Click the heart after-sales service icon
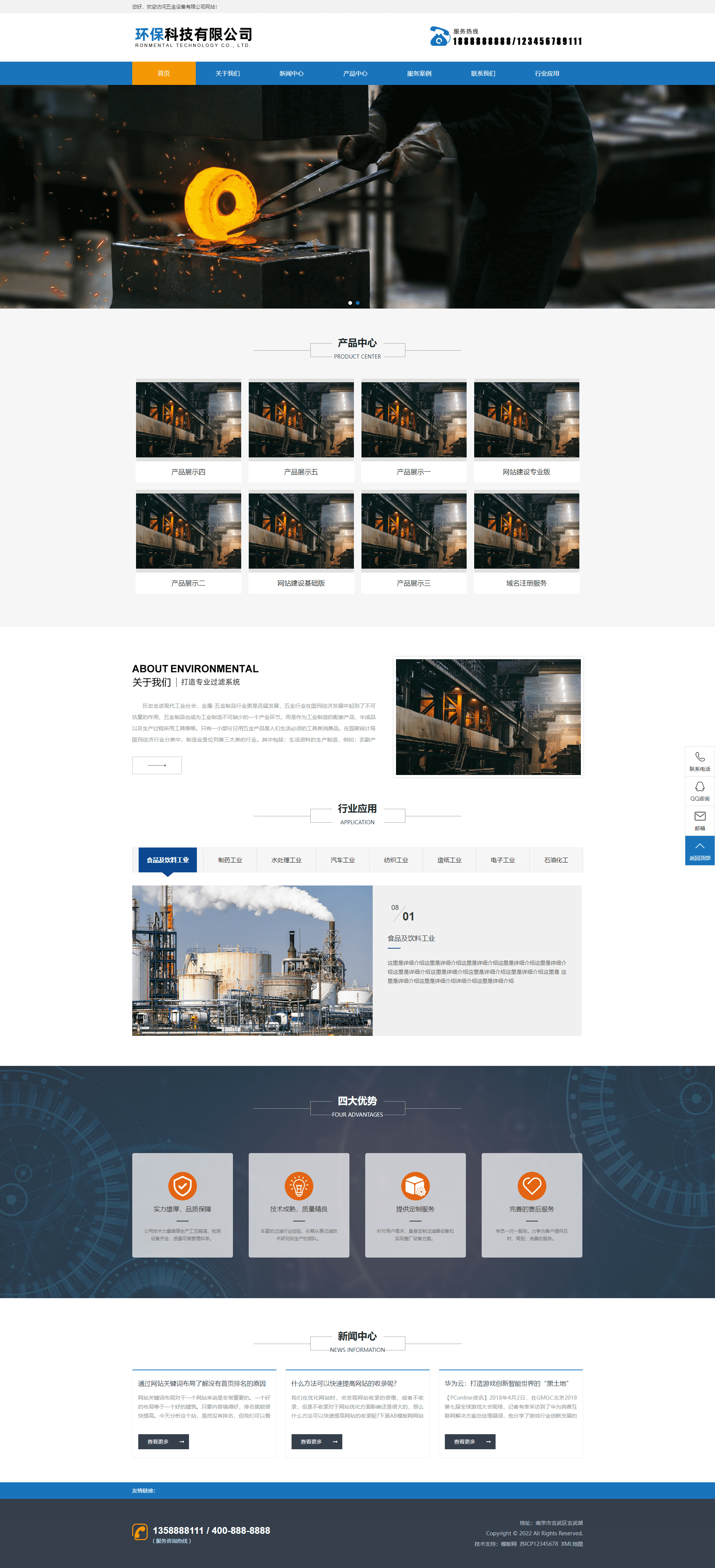The width and height of the screenshot is (715, 1568). coord(532,1186)
